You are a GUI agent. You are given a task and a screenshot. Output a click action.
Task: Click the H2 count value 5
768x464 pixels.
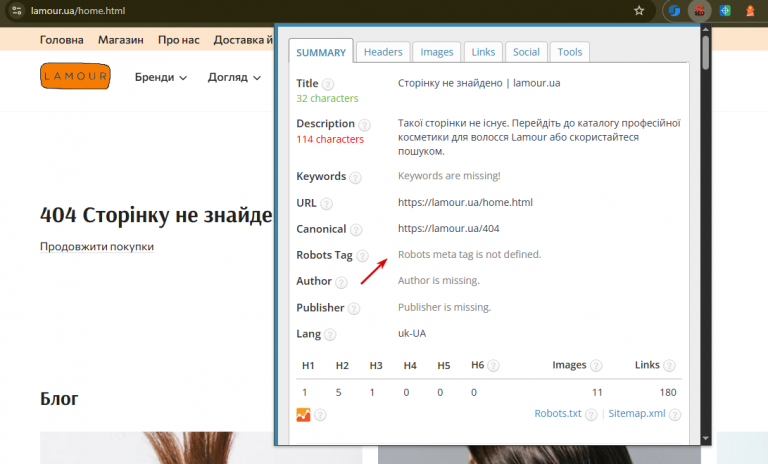point(338,392)
